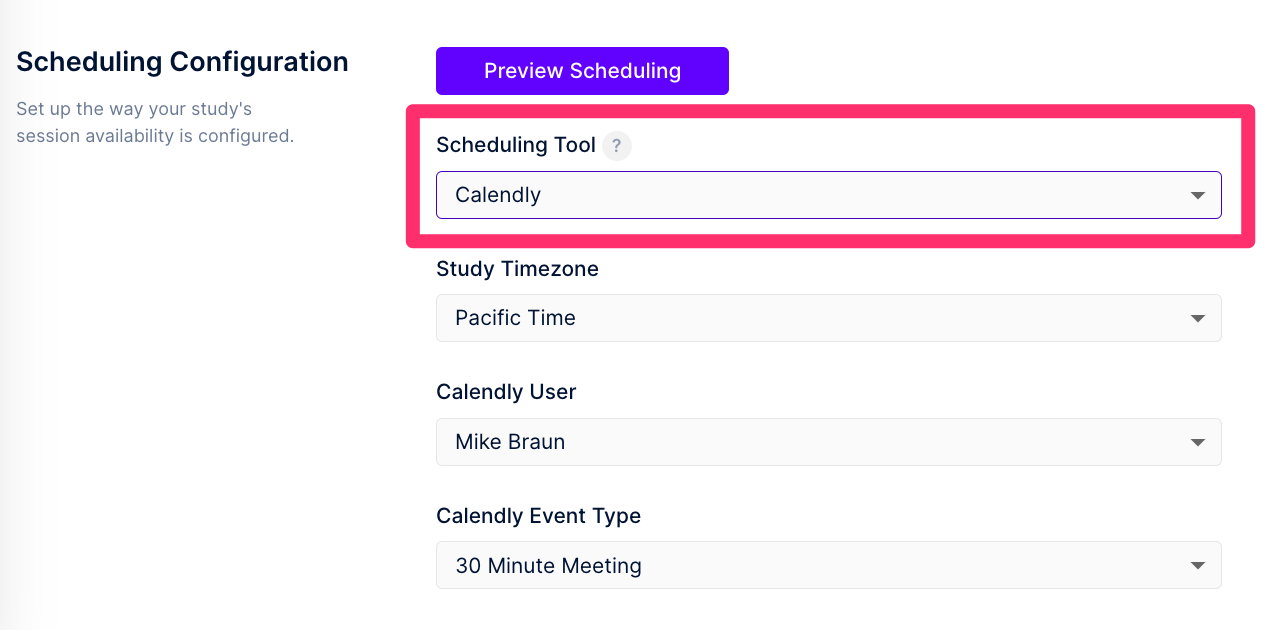The height and width of the screenshot is (630, 1266).
Task: Click the session availability description text
Action: 154,122
